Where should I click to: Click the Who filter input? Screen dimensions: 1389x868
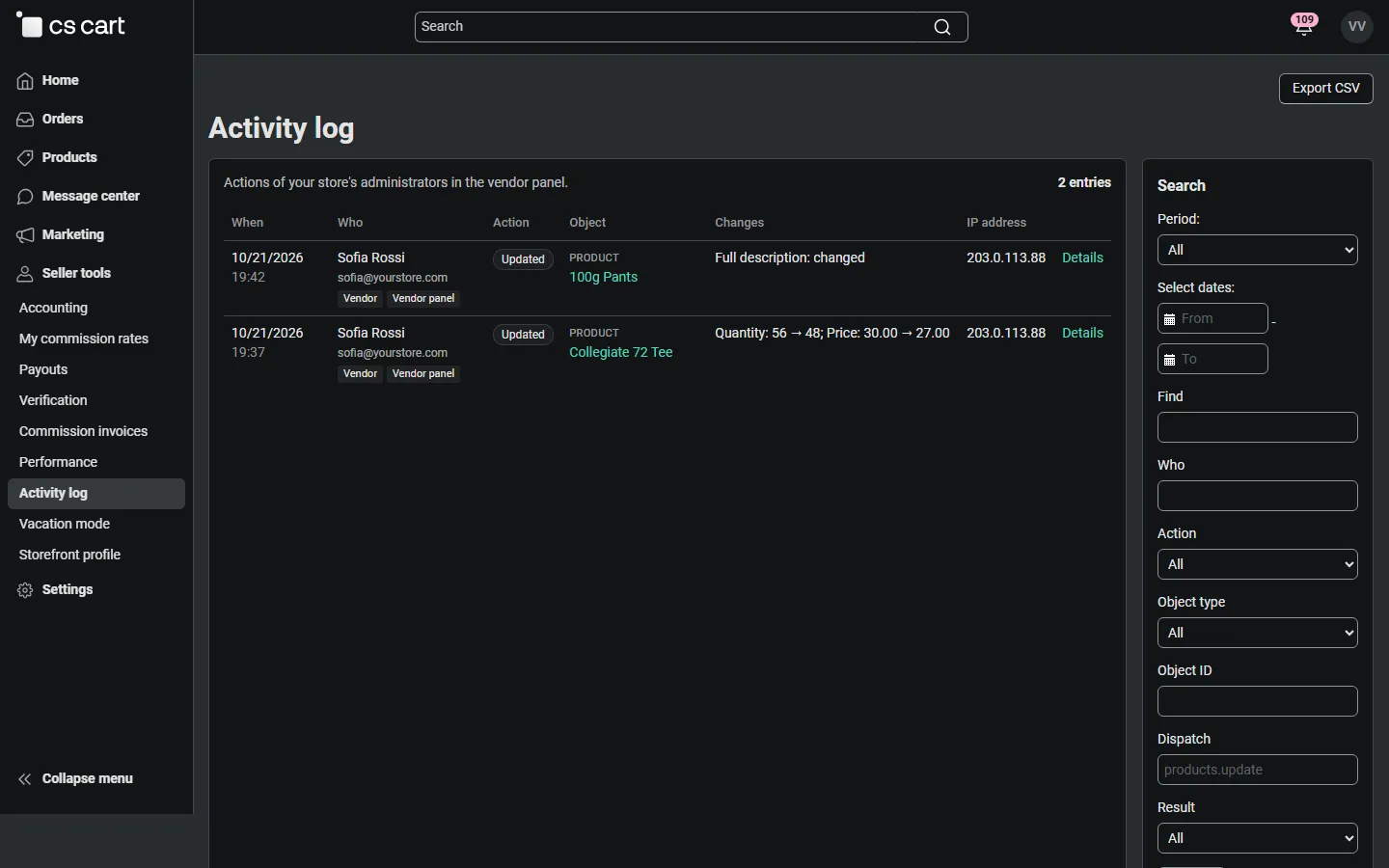1258,496
